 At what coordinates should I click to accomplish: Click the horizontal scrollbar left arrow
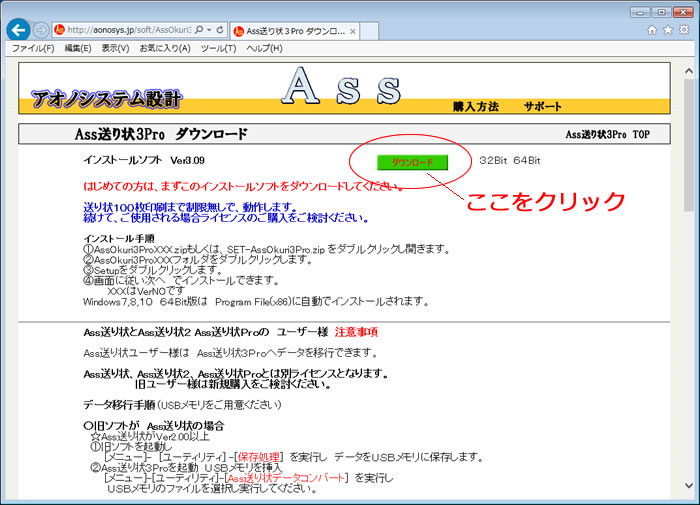pyautogui.click(x=8, y=495)
